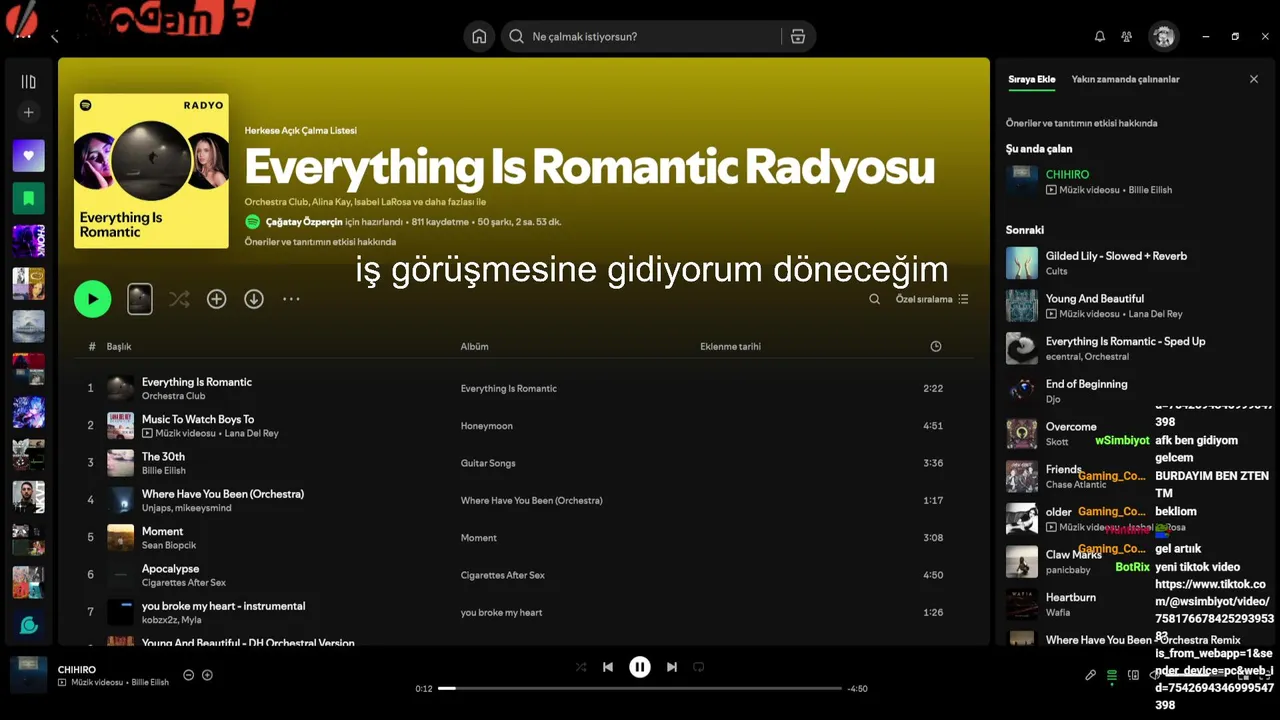Select Where Have You Been (Orchestra) track title
The width and height of the screenshot is (1280, 720).
222,494
